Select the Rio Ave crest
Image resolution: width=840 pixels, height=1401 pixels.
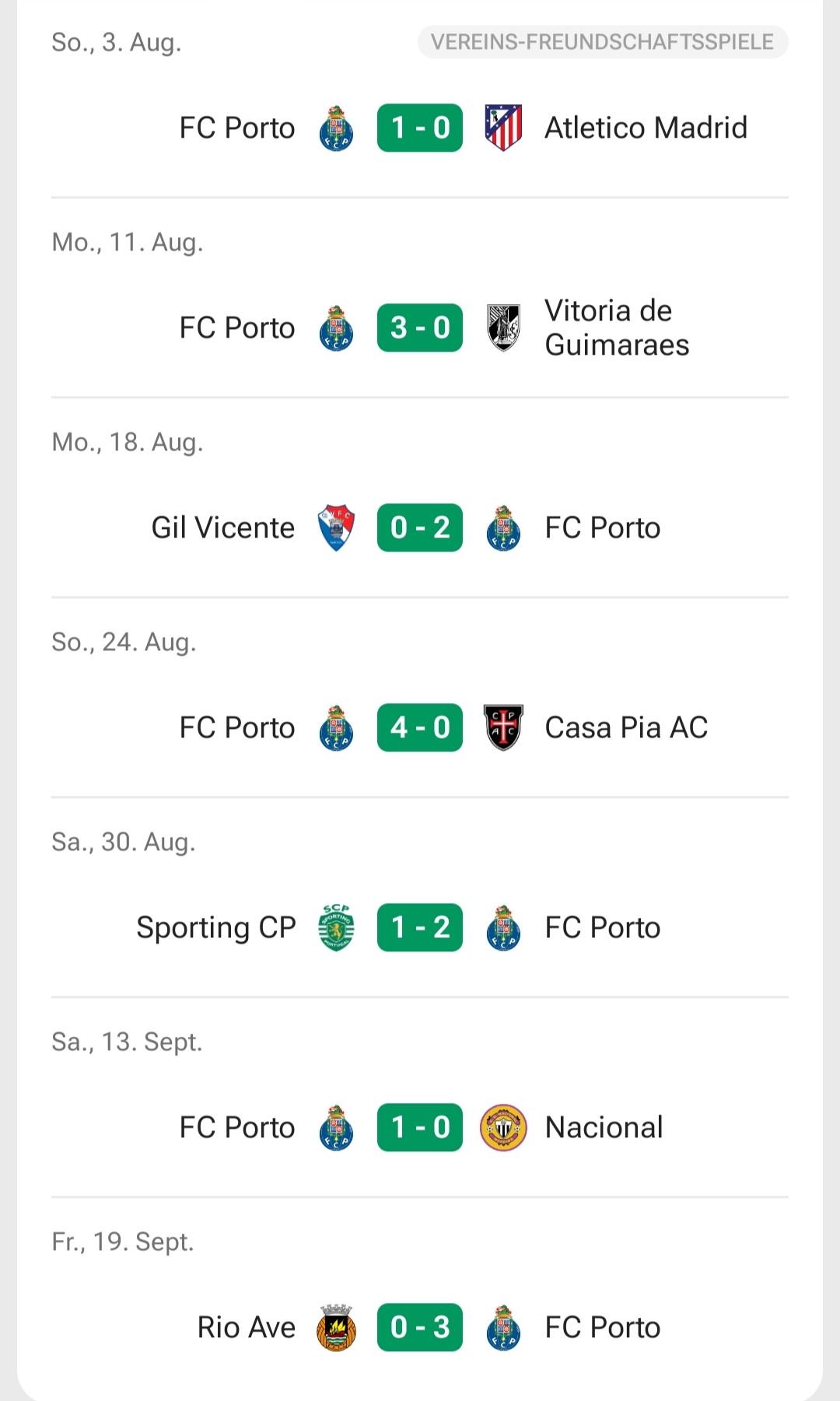(x=336, y=1327)
